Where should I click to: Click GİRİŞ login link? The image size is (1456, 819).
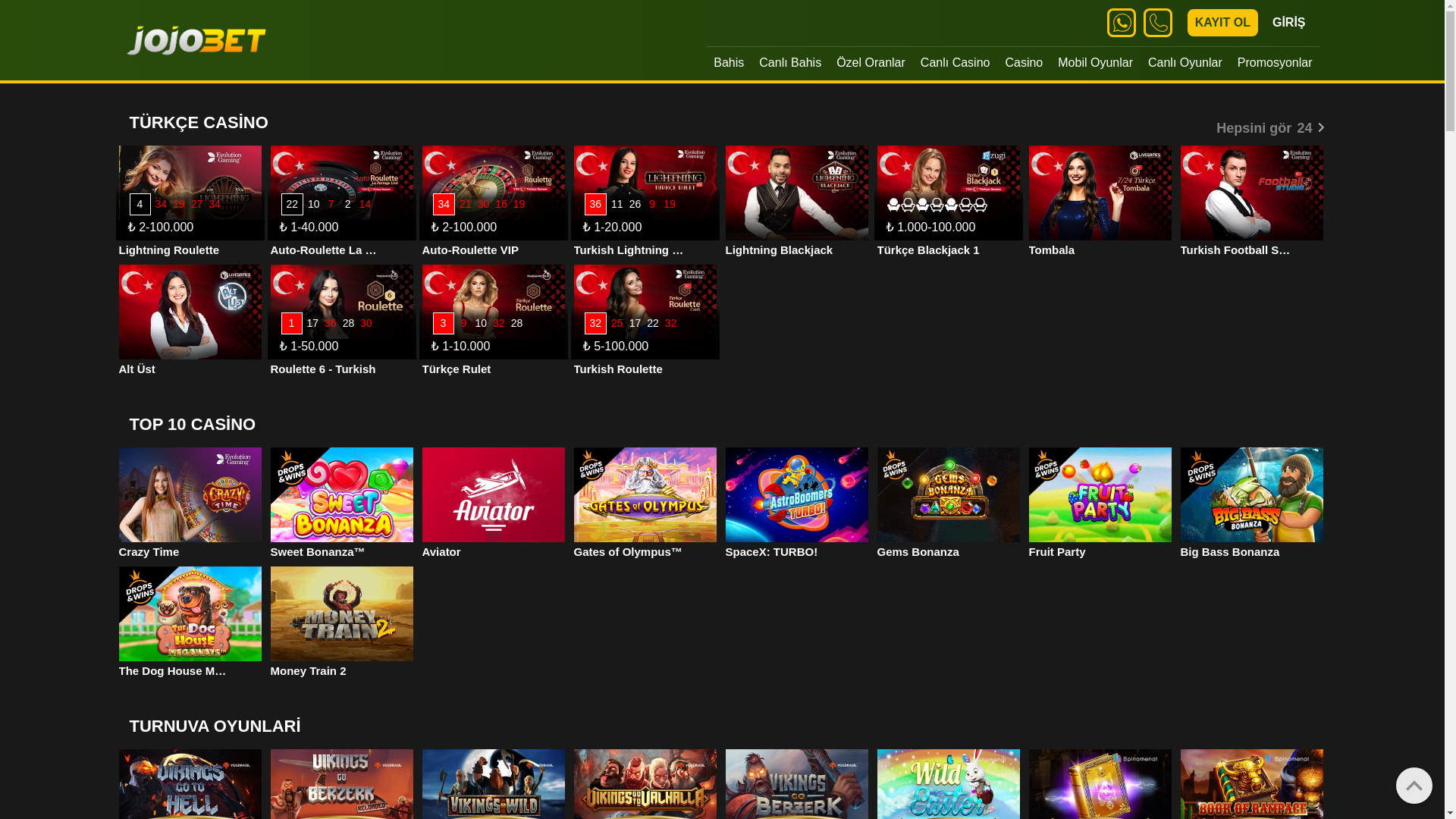(1288, 23)
